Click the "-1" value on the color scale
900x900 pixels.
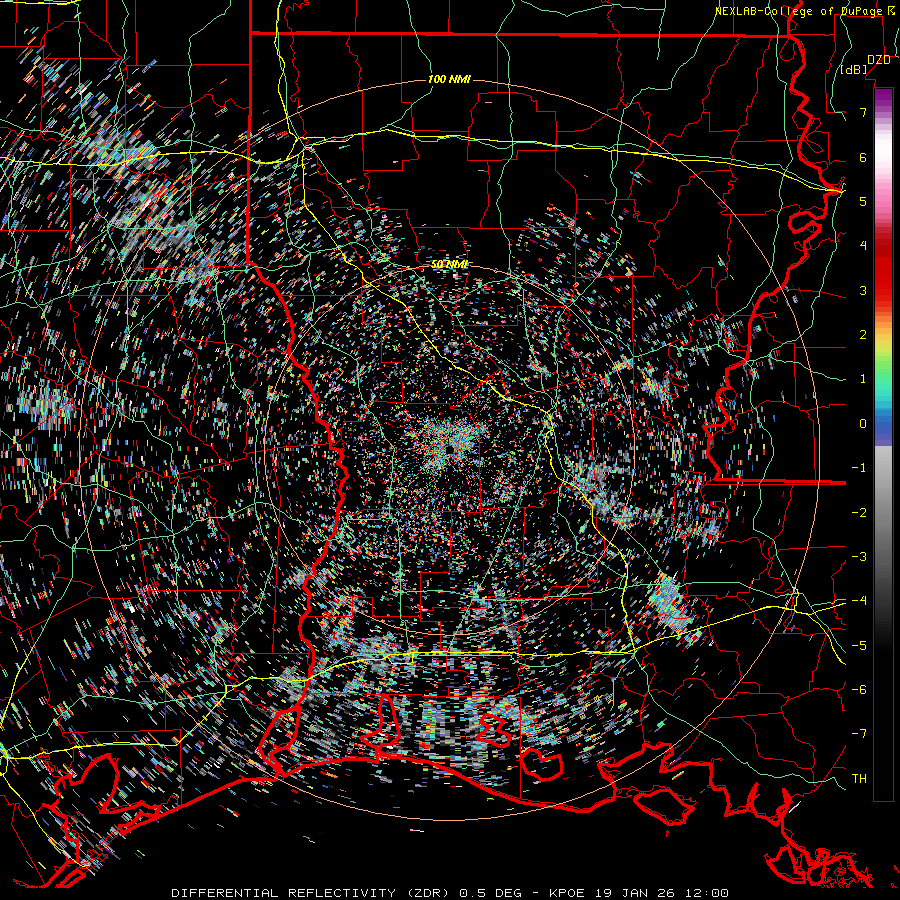coord(859,468)
